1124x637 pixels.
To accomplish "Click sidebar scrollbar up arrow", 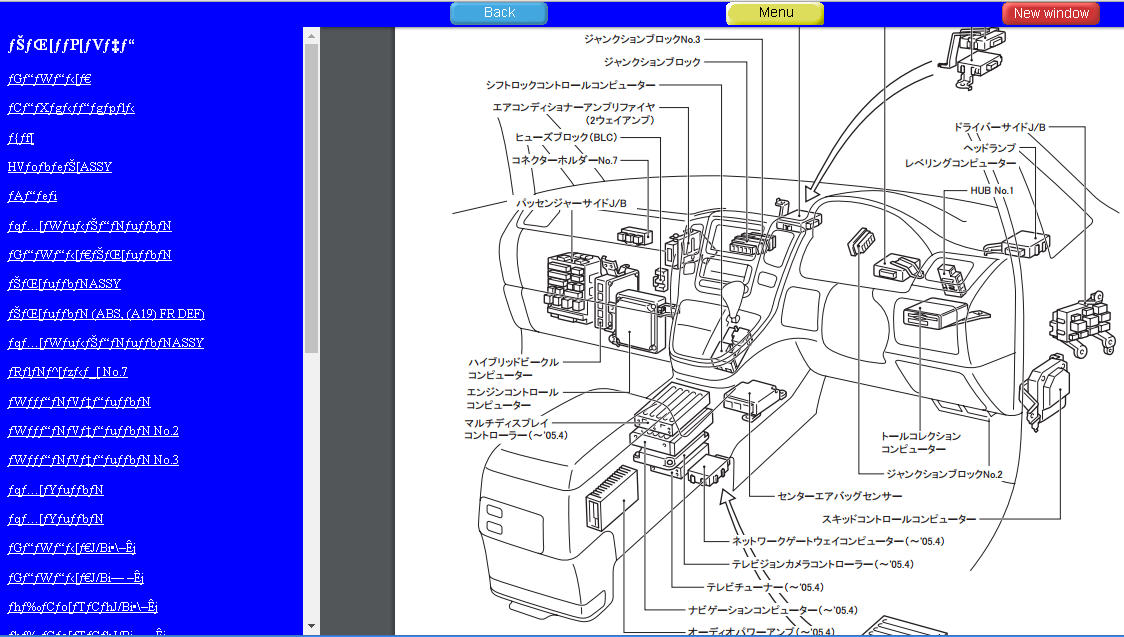I will (x=311, y=34).
